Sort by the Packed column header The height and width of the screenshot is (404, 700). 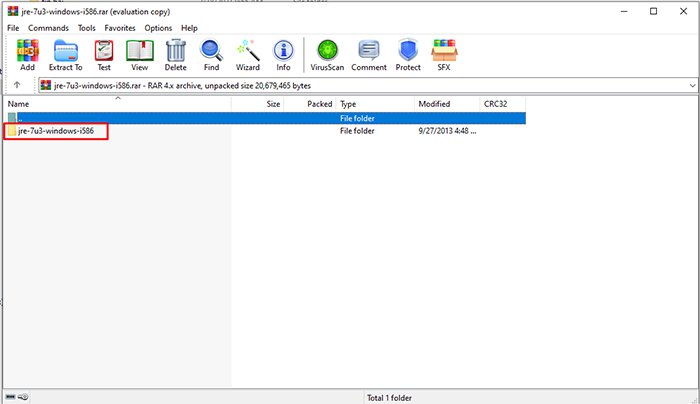(x=310, y=104)
